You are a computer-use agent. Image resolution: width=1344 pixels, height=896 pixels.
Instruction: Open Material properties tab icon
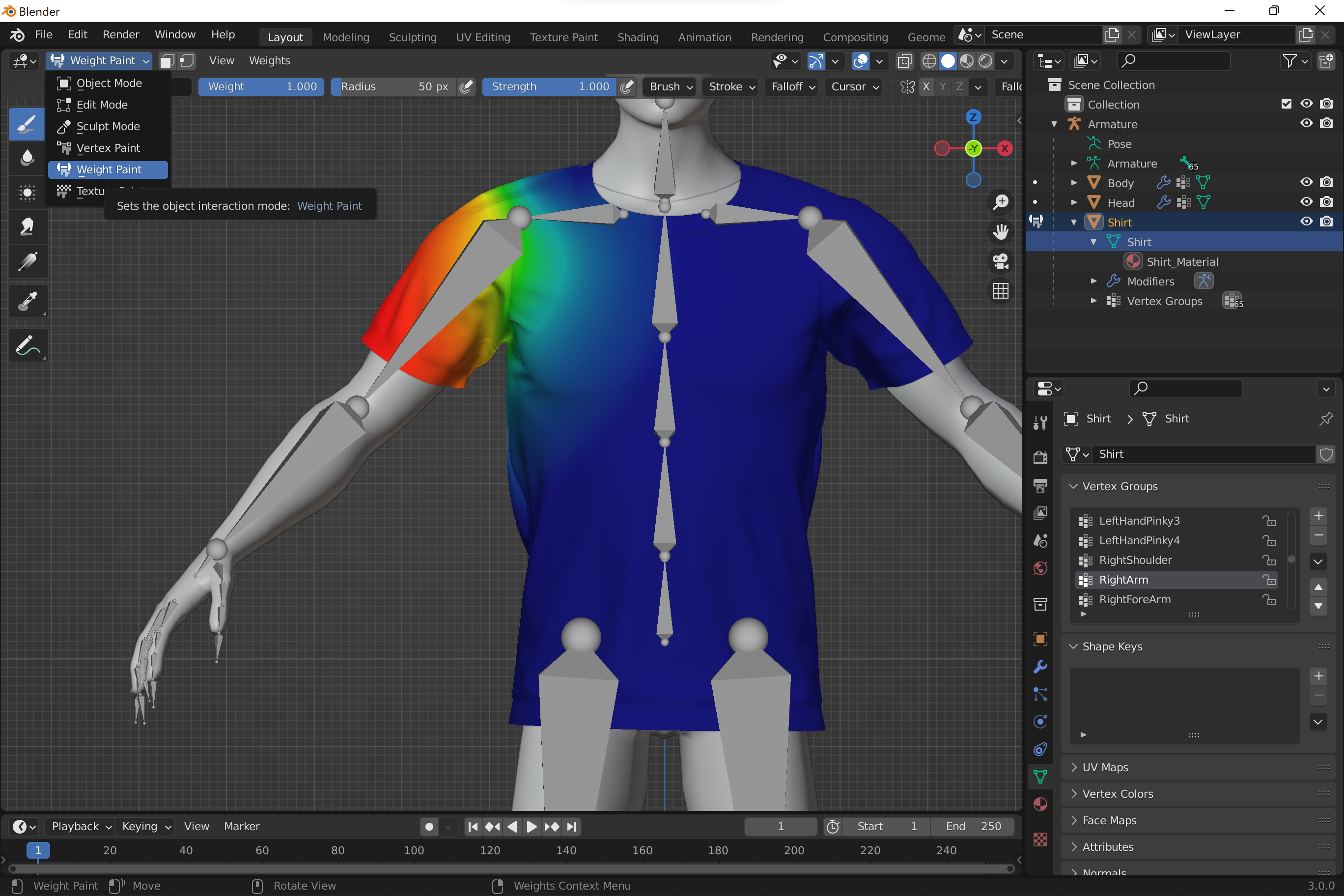click(x=1040, y=805)
